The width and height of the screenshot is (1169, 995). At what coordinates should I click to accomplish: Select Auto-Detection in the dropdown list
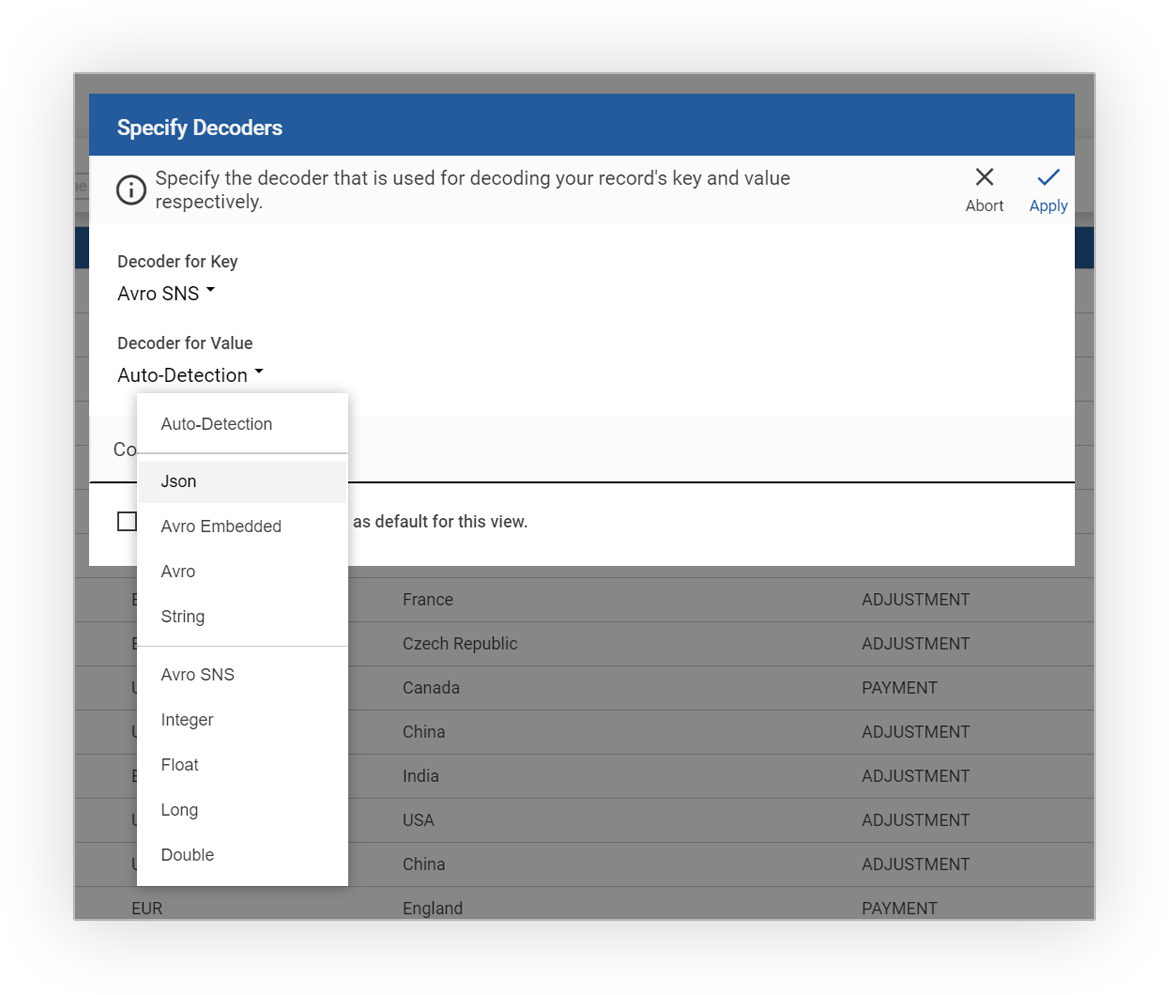tap(242, 424)
